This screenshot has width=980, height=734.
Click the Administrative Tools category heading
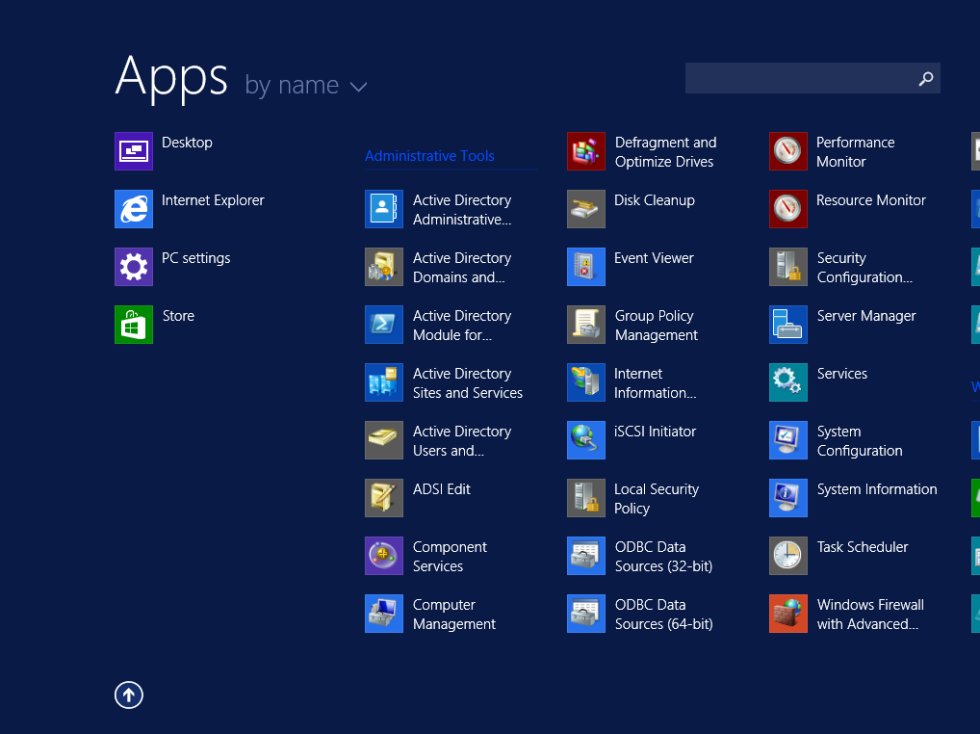[430, 156]
